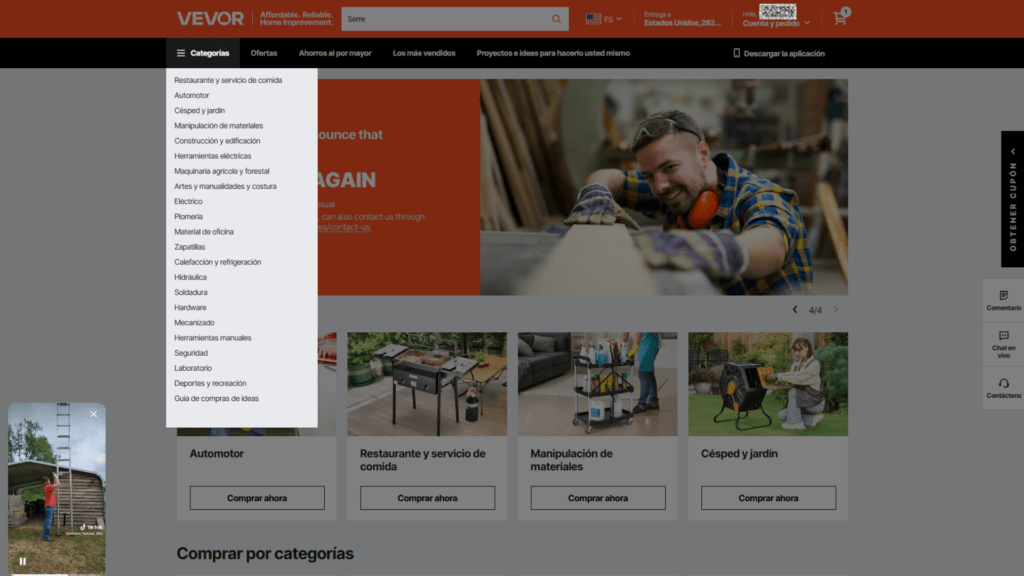Screen dimensions: 1024x576
Task: Select Hardware category
Action: point(190,308)
